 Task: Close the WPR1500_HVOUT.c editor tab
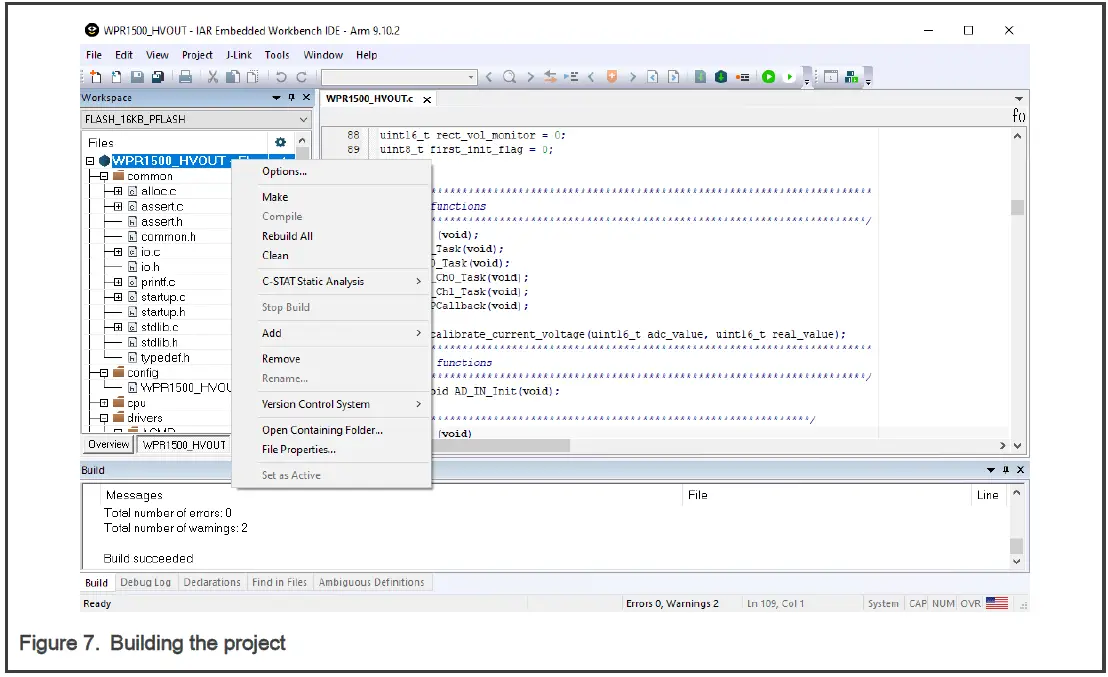(427, 99)
